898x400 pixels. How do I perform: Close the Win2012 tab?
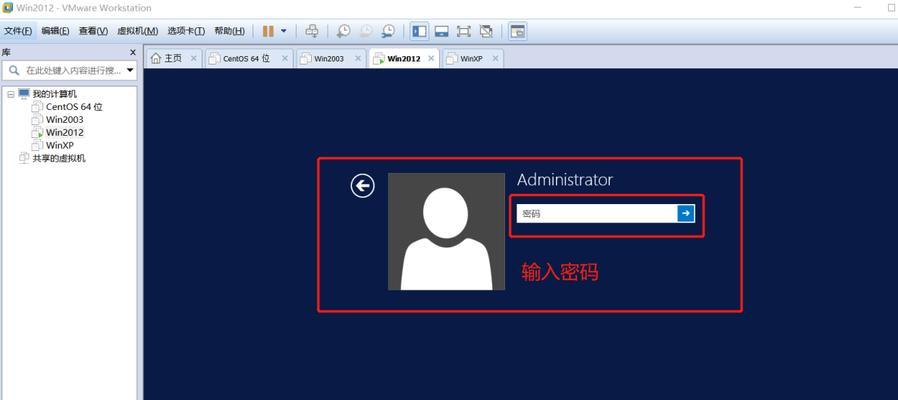coord(431,58)
